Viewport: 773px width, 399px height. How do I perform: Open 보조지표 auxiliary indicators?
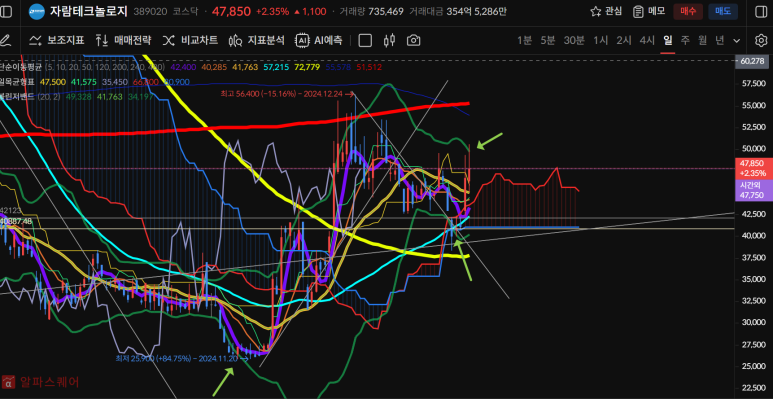pos(57,40)
